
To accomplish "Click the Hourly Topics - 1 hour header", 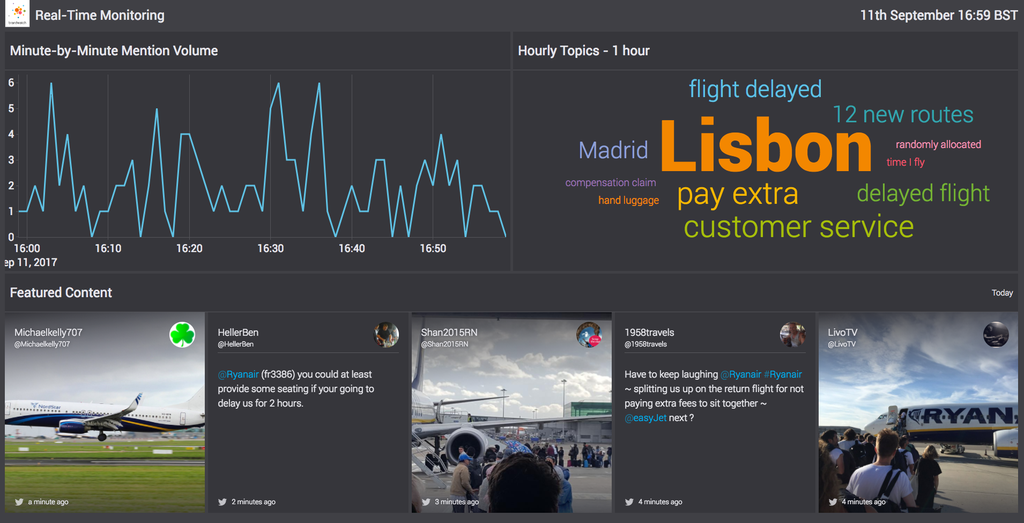I will pos(583,51).
